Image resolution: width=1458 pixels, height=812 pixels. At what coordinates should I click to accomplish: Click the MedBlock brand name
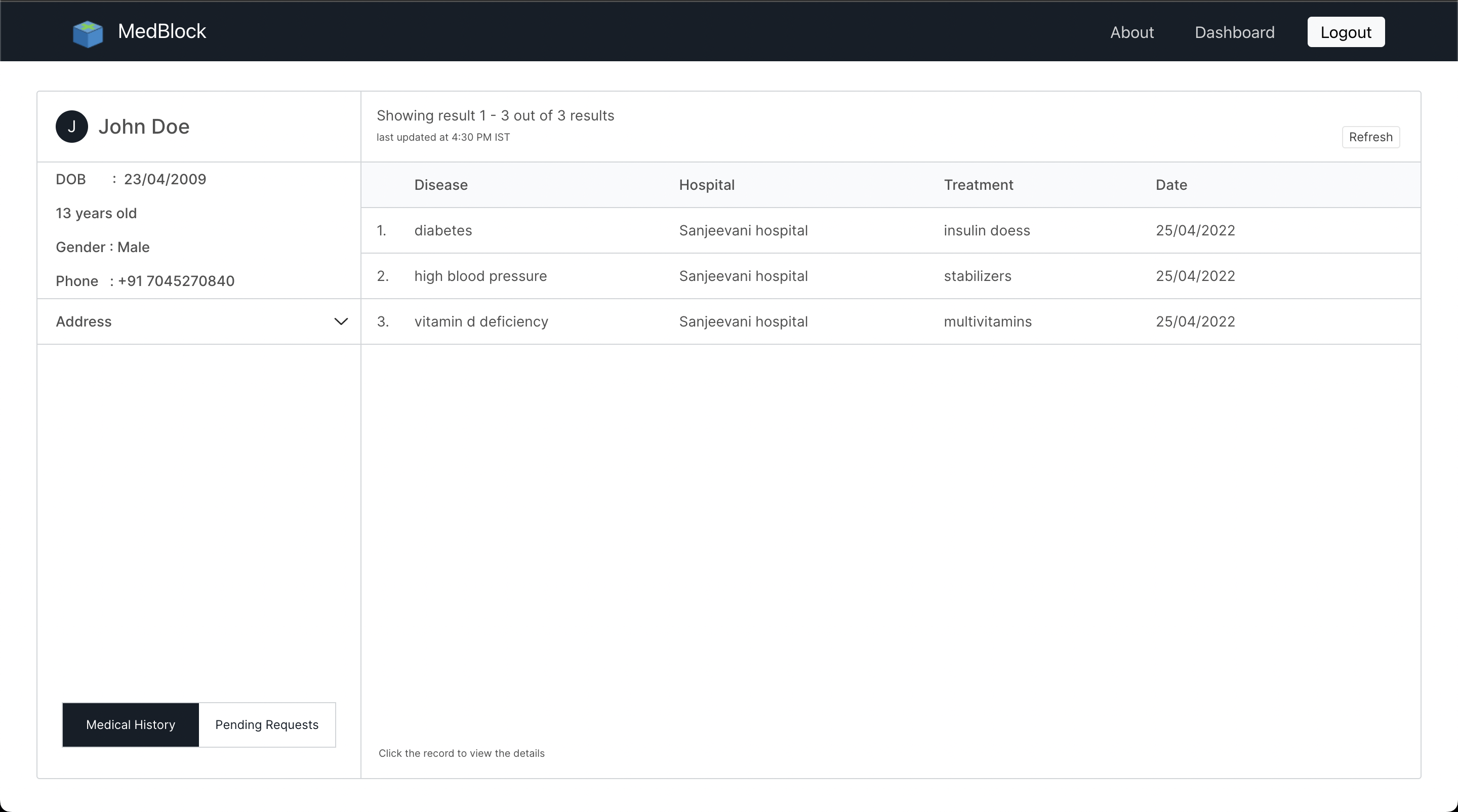tap(162, 31)
